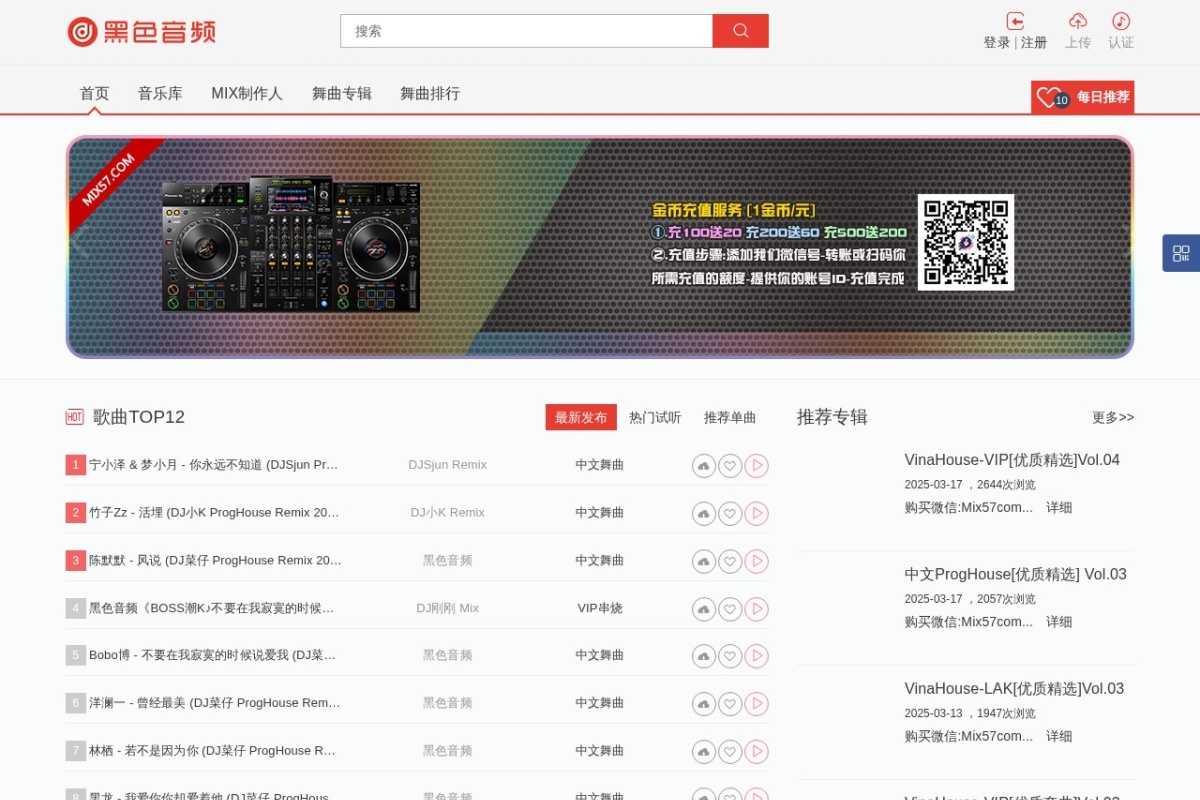Open 音乐库 nav item
This screenshot has width=1200, height=800.
click(160, 93)
